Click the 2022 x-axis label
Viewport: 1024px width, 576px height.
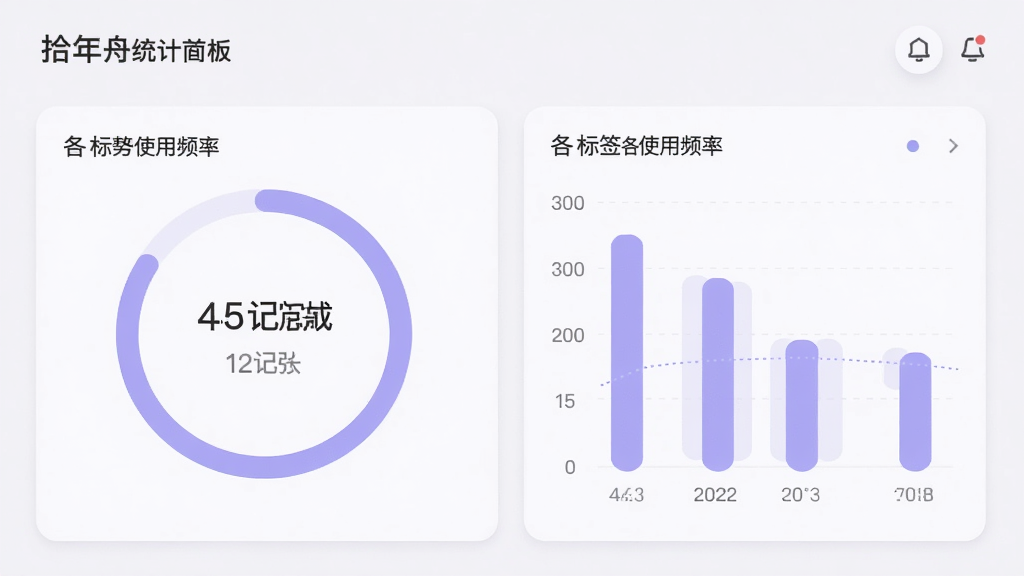click(715, 494)
